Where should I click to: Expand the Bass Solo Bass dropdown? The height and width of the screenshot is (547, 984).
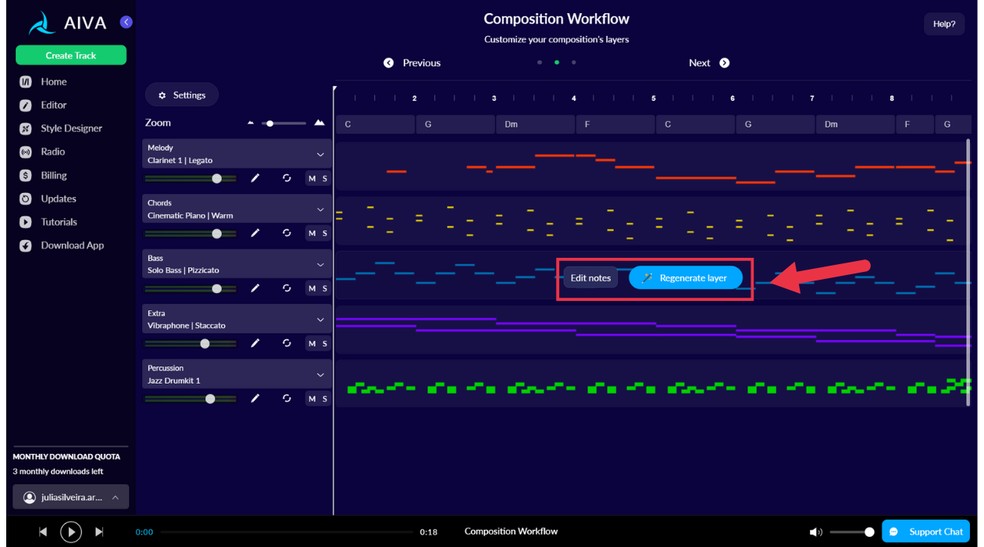coord(320,265)
